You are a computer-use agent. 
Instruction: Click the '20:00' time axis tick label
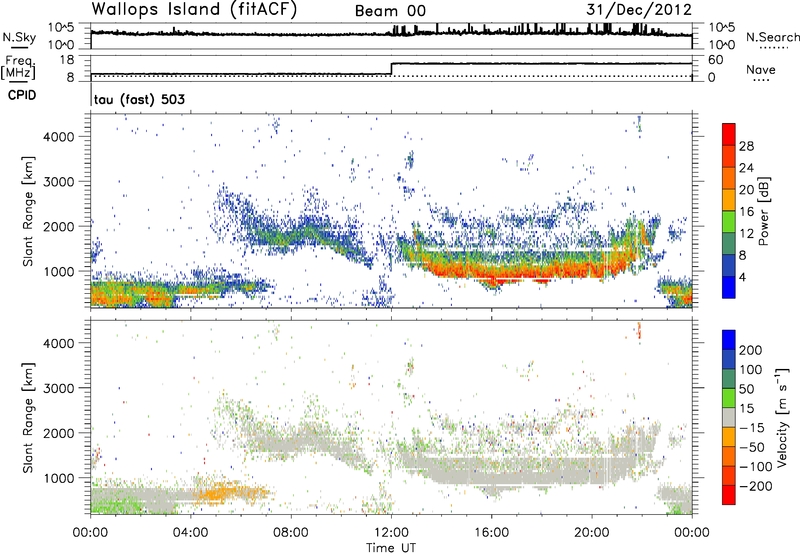592,533
